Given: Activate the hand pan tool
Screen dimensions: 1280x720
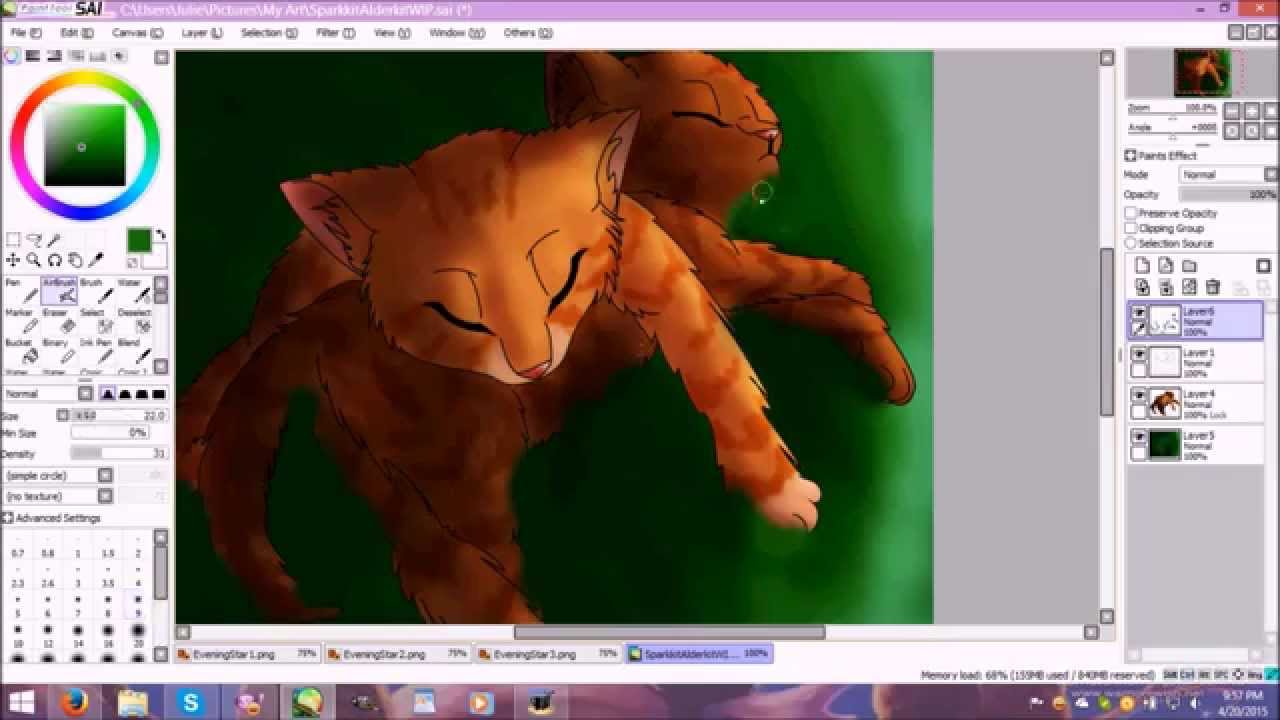Looking at the screenshot, I should pyautogui.click(x=75, y=261).
